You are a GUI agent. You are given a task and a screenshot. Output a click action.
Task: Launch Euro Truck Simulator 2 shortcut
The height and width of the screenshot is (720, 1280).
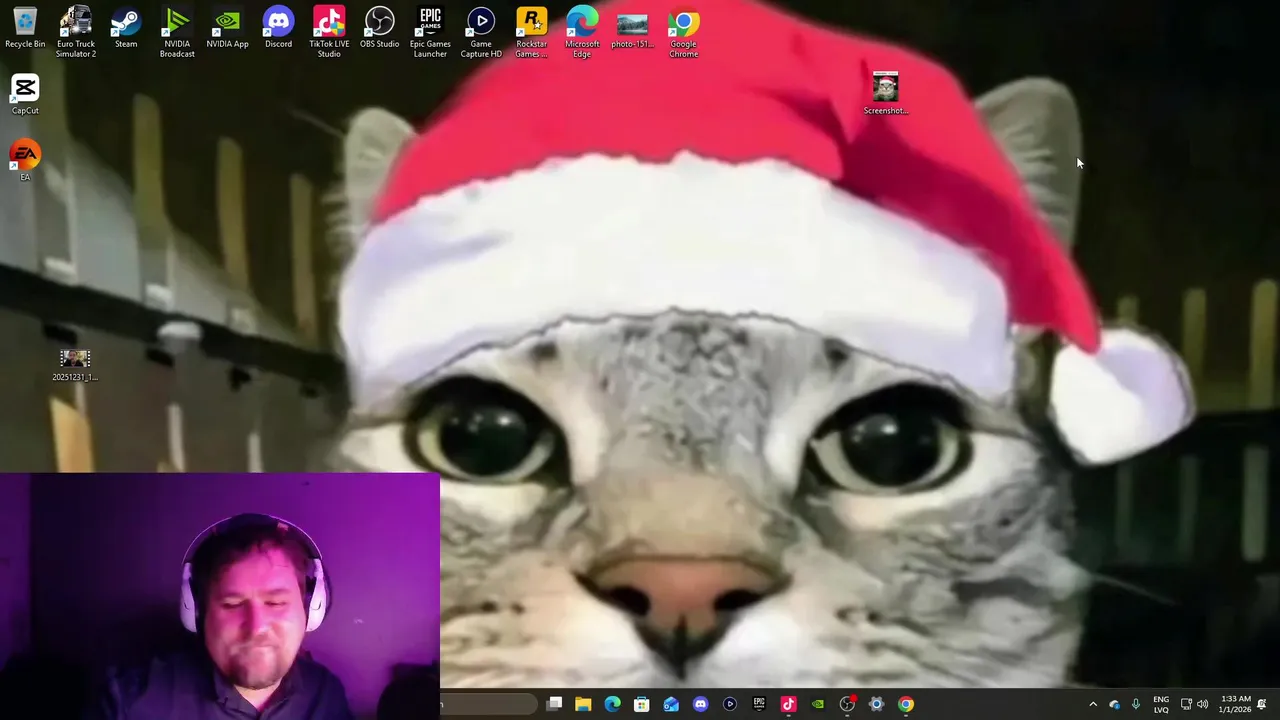point(76,32)
